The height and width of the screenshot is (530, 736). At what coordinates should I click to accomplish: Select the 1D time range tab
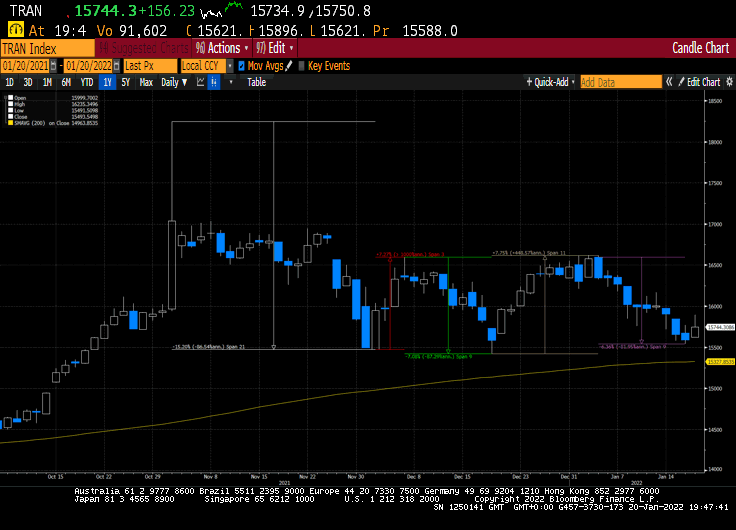coord(9,82)
